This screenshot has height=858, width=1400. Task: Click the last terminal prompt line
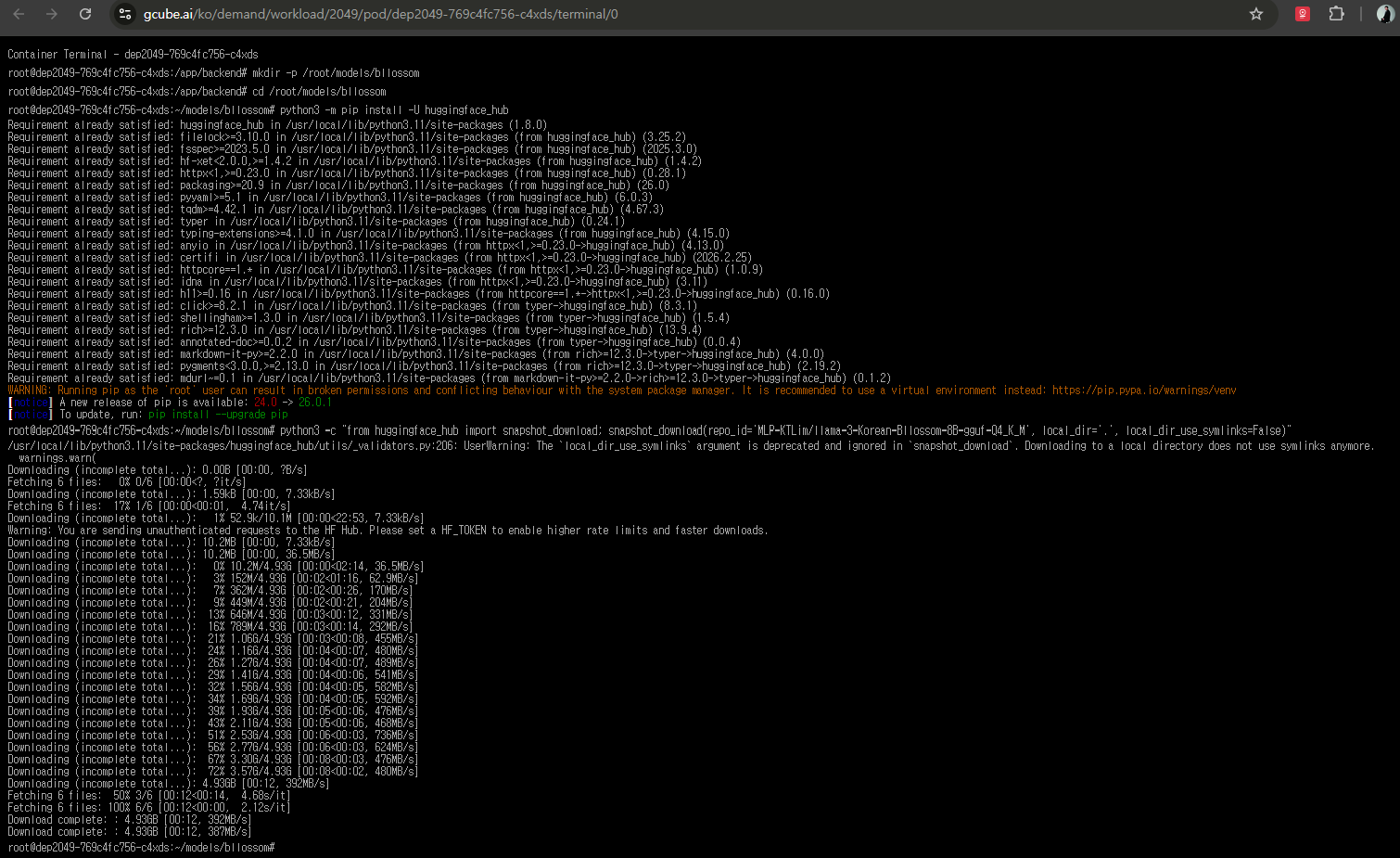pyautogui.click(x=141, y=847)
